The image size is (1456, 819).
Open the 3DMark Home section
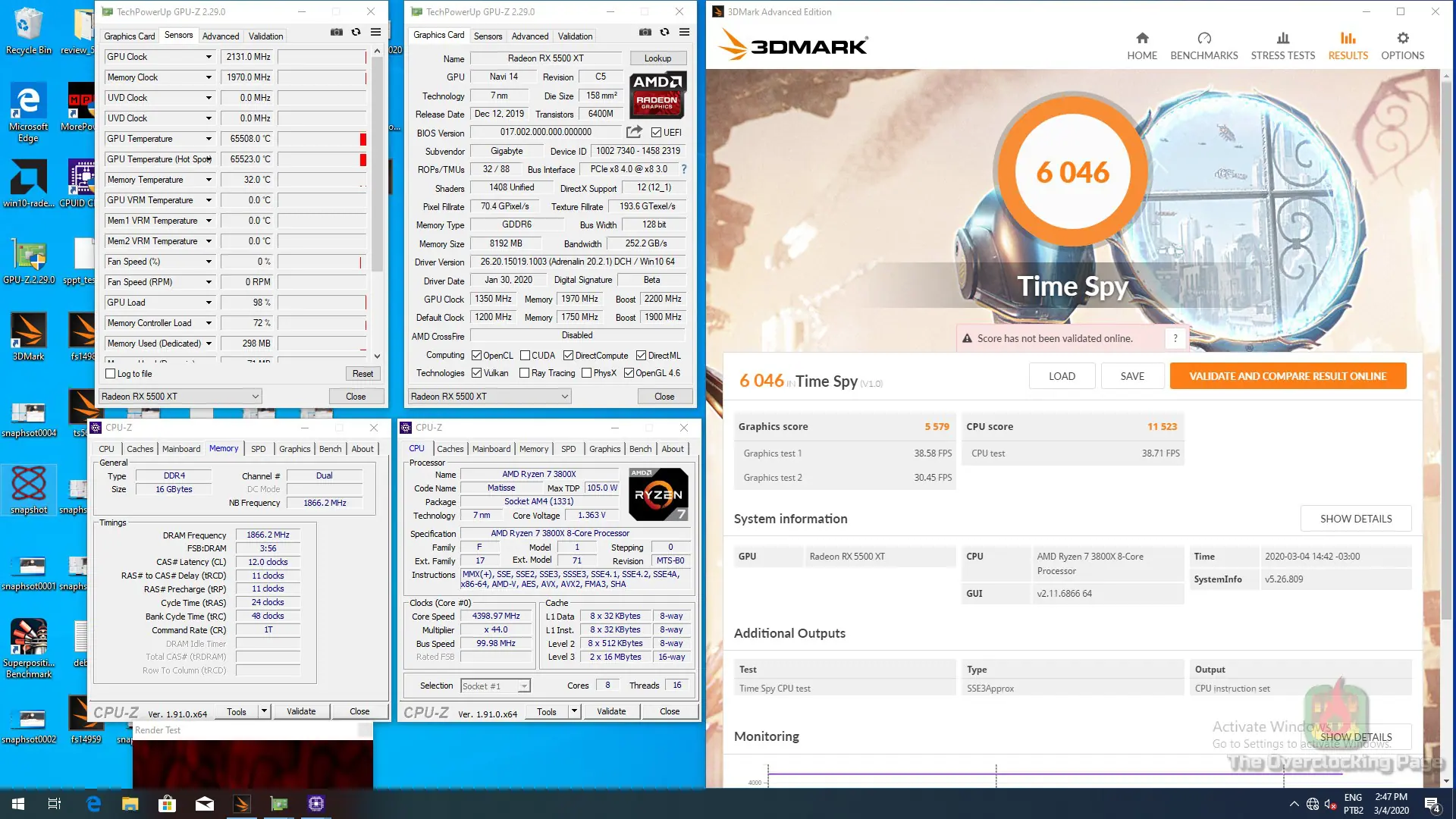click(1142, 45)
